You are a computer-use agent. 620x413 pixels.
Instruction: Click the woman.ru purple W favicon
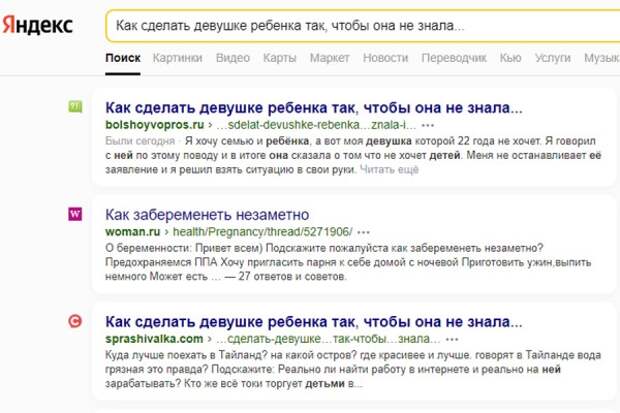(x=75, y=214)
